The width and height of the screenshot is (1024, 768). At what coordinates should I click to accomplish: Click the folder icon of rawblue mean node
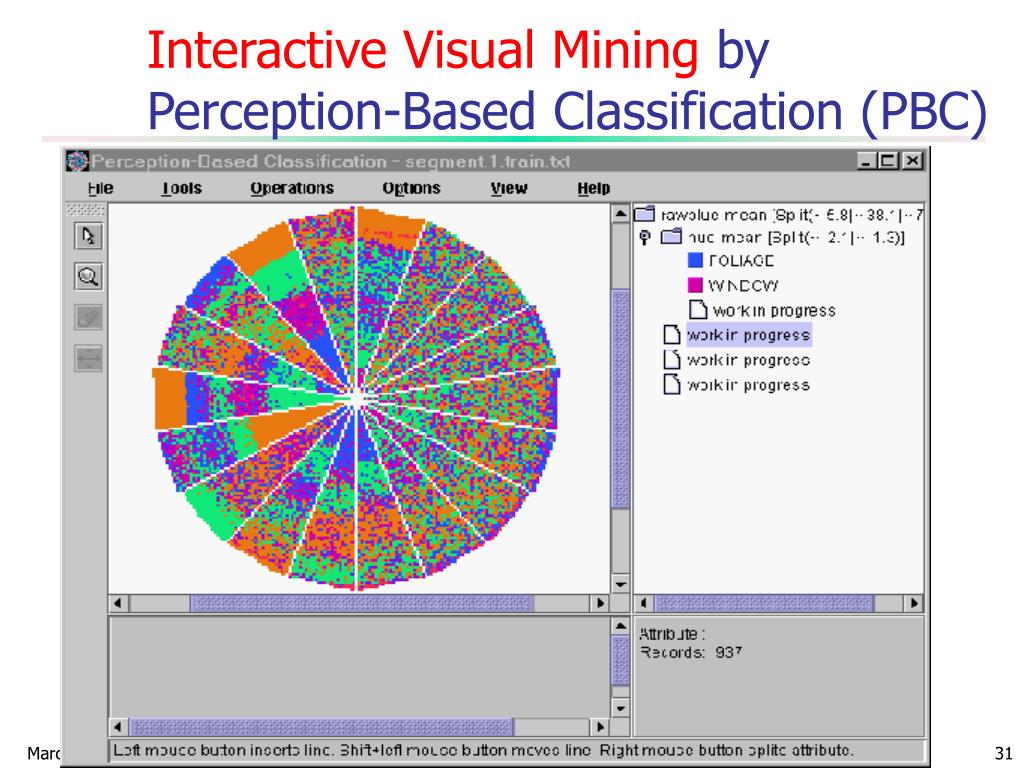tap(645, 214)
